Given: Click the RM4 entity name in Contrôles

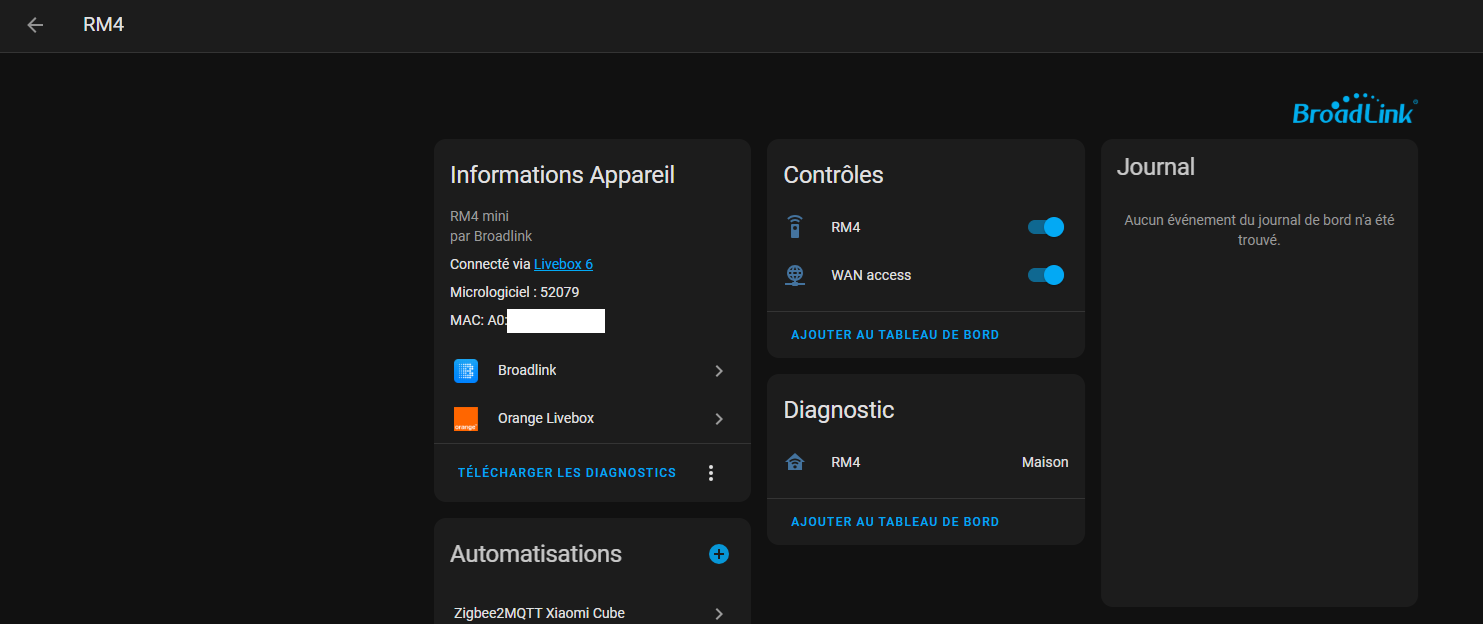Looking at the screenshot, I should coord(845,227).
